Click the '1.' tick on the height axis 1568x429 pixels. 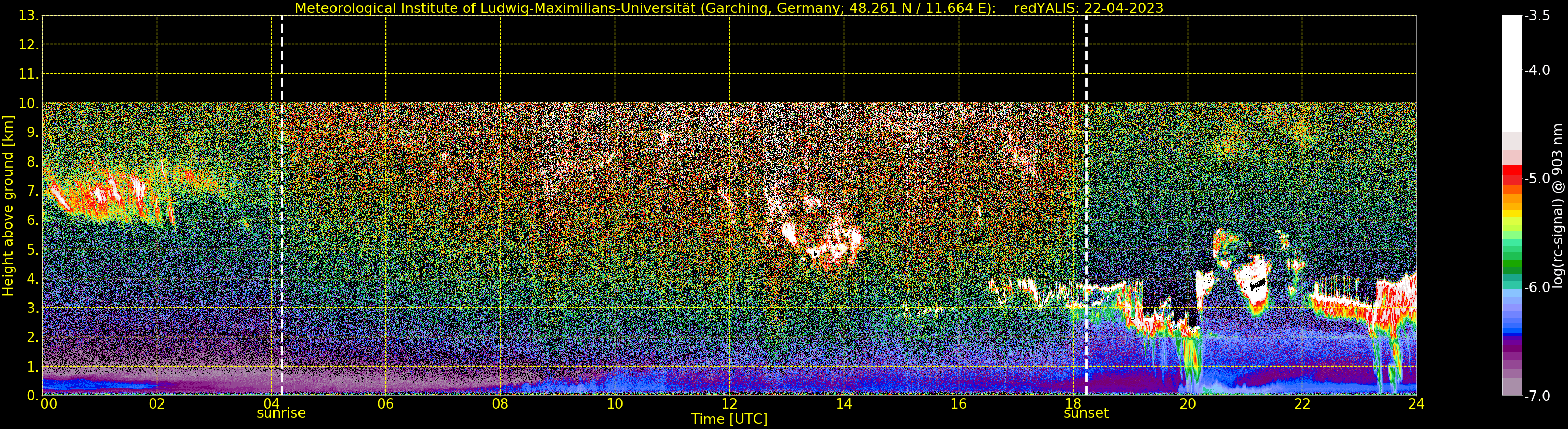(x=32, y=367)
